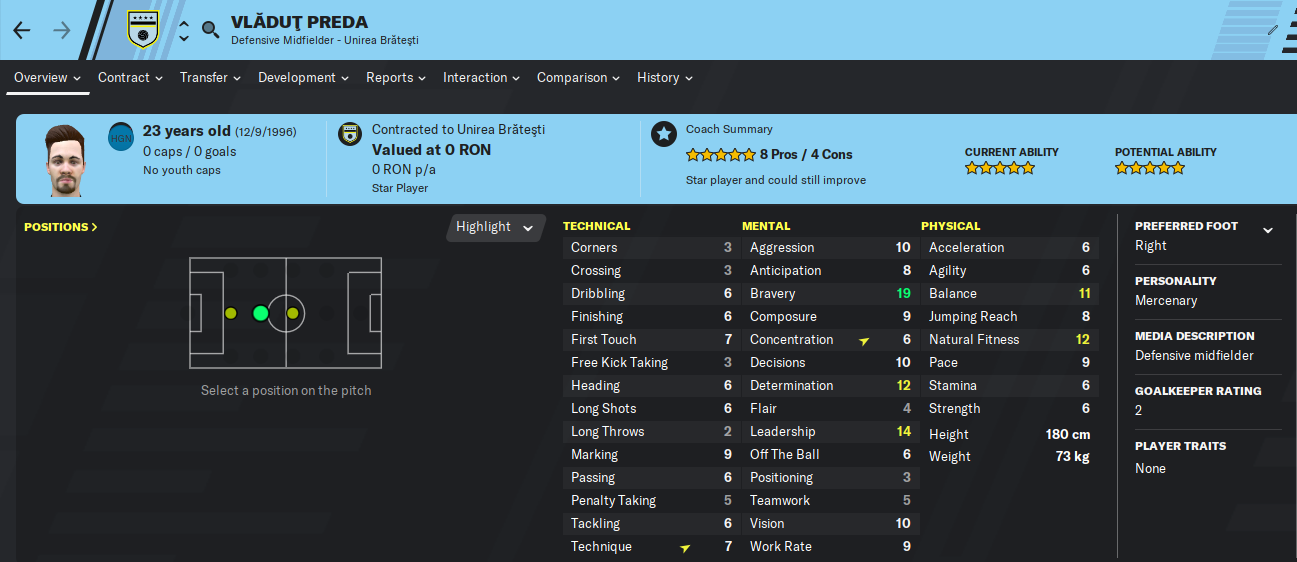Click the pencil edit icon at top right
This screenshot has height=562, width=1297.
coord(1272,29)
